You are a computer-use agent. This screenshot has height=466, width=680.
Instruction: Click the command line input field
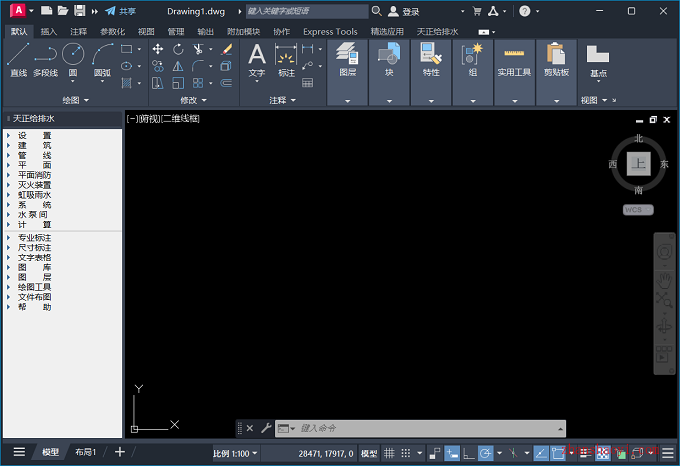[x=420, y=428]
